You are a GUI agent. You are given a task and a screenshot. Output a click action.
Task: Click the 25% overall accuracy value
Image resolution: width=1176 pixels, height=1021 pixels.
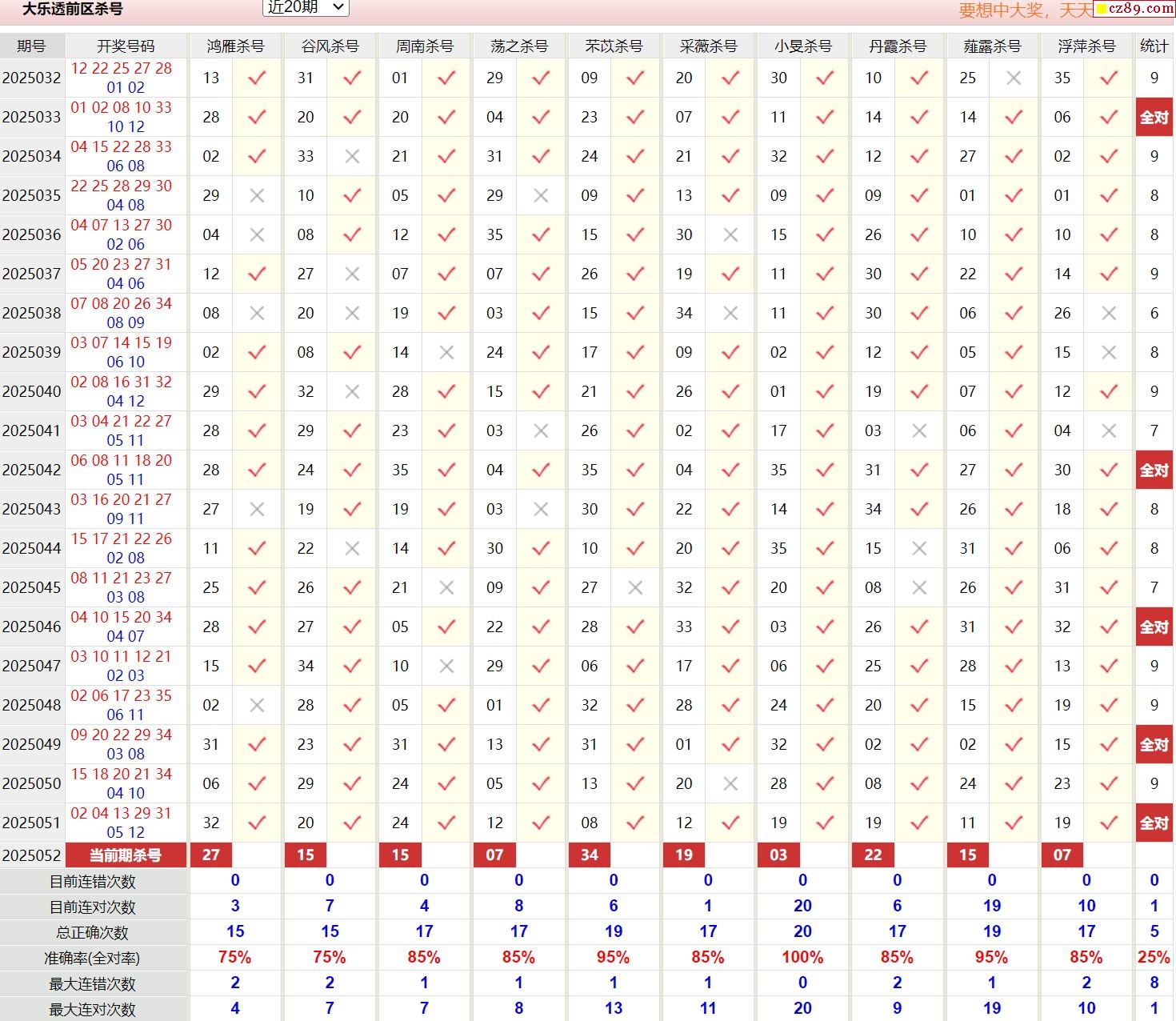point(1154,958)
